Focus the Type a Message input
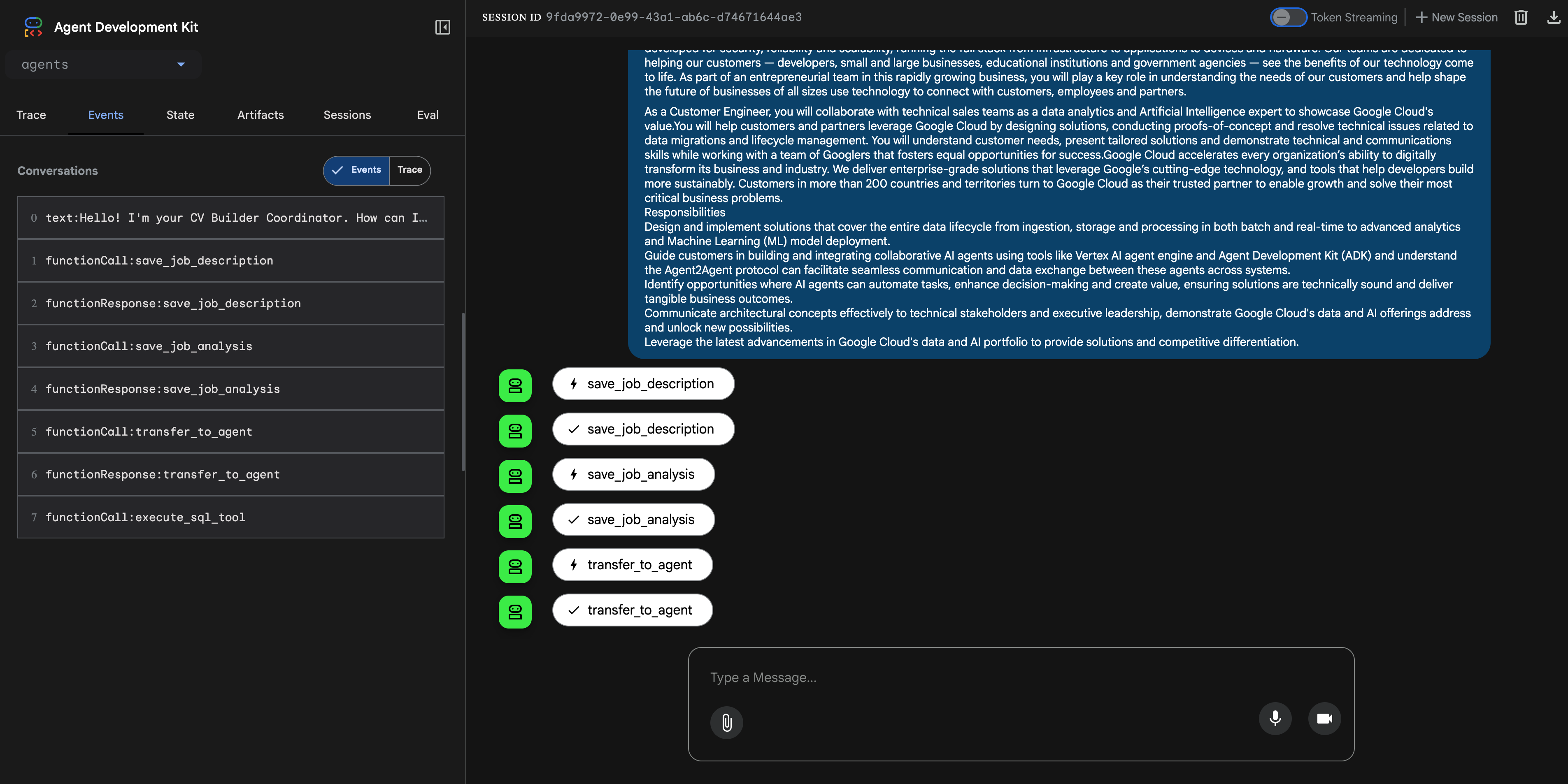This screenshot has width=1568, height=784. point(1020,677)
